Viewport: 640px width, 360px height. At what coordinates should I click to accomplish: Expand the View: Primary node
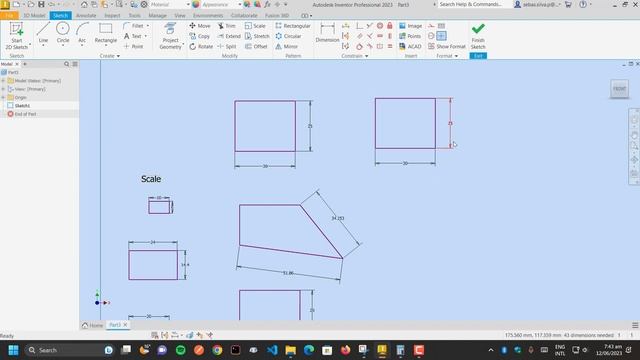coord(3,89)
